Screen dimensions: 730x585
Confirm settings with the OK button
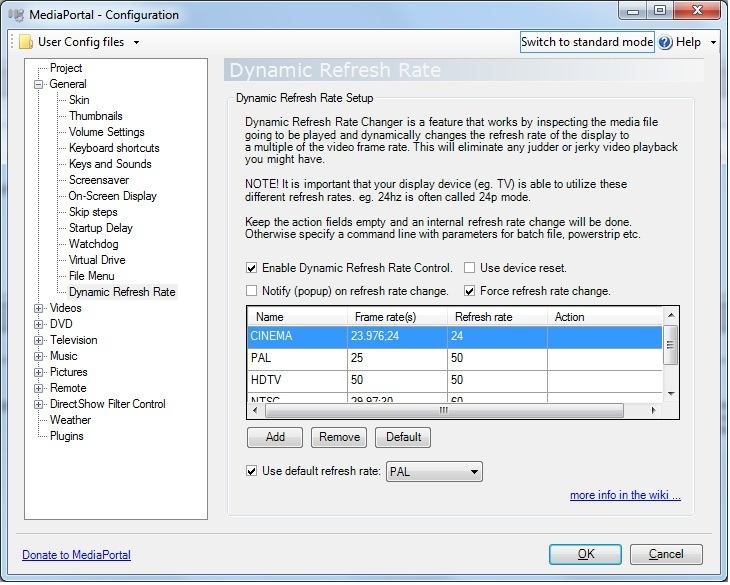pyautogui.click(x=587, y=556)
